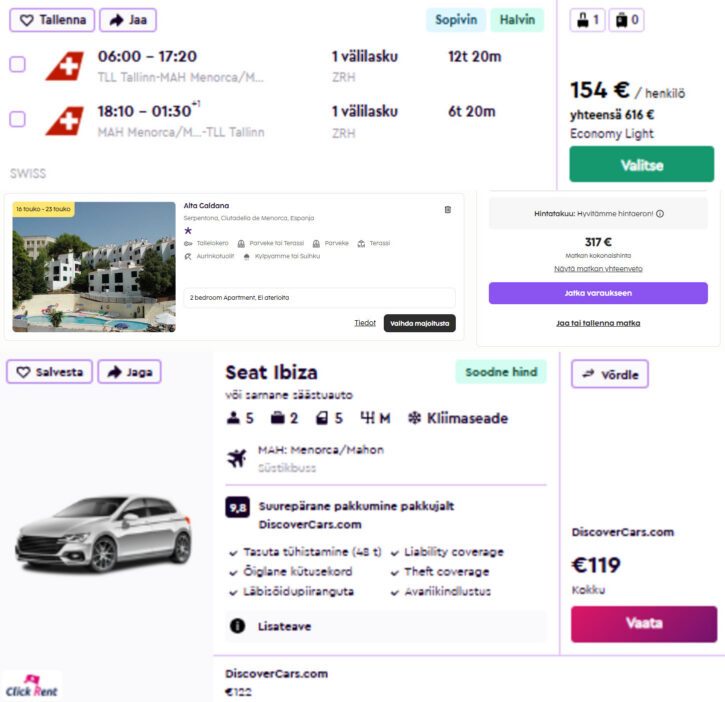Click the Lisateave info icon
The image size is (725, 702).
pyautogui.click(x=238, y=626)
